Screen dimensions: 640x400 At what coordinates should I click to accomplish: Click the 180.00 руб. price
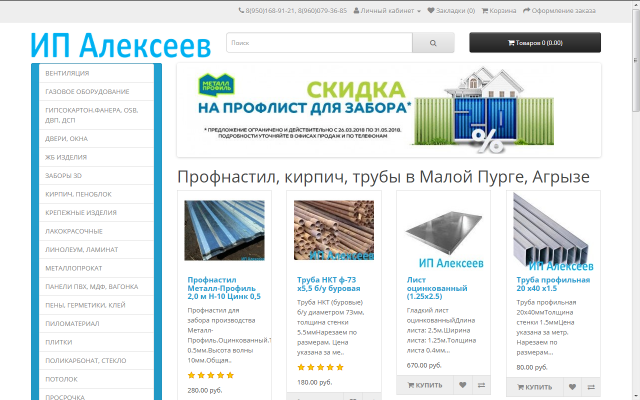[x=315, y=382]
